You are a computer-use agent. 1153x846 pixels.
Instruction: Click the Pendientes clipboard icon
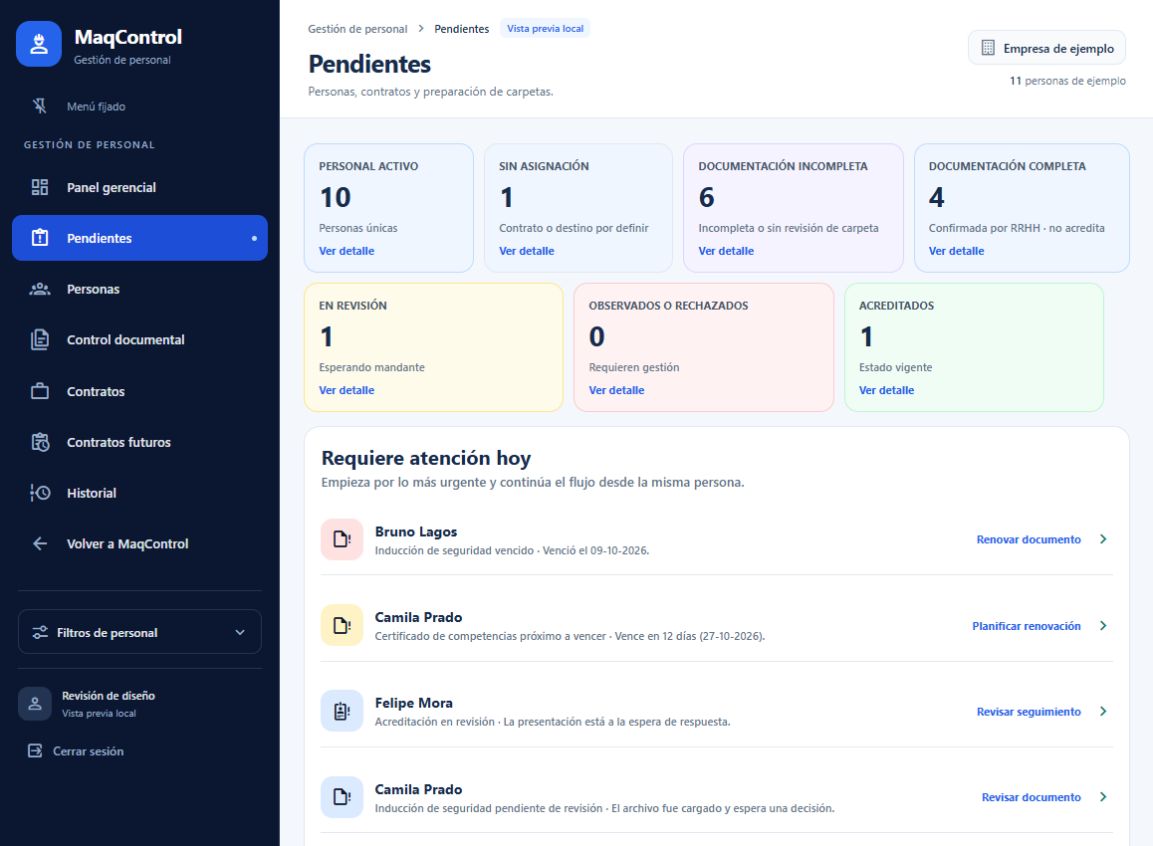click(x=40, y=237)
